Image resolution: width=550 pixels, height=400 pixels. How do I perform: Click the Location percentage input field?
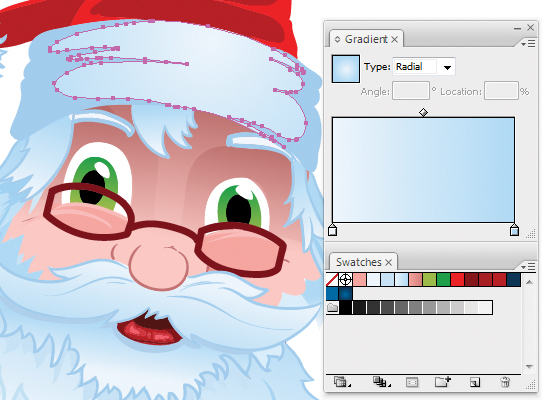pos(501,91)
